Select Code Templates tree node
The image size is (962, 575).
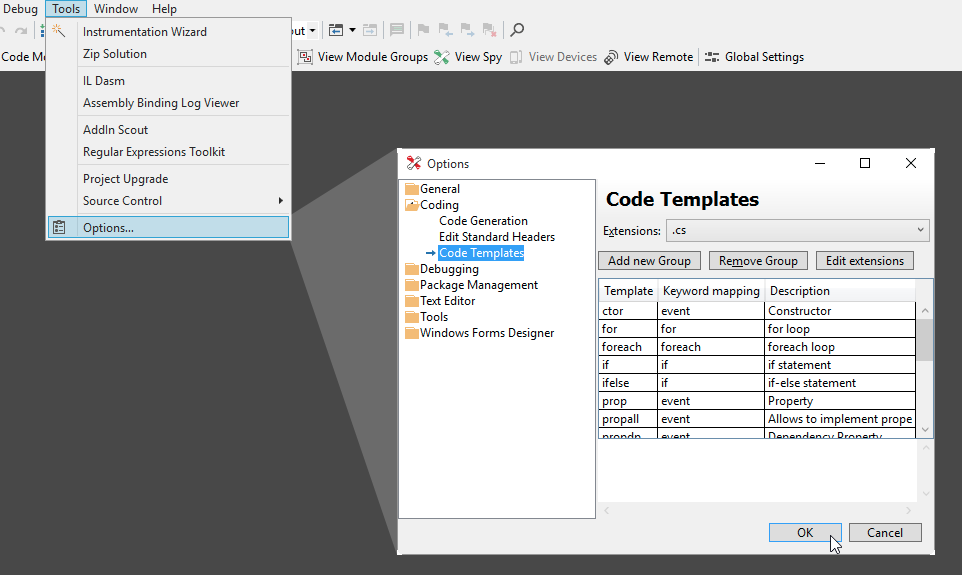coord(481,252)
